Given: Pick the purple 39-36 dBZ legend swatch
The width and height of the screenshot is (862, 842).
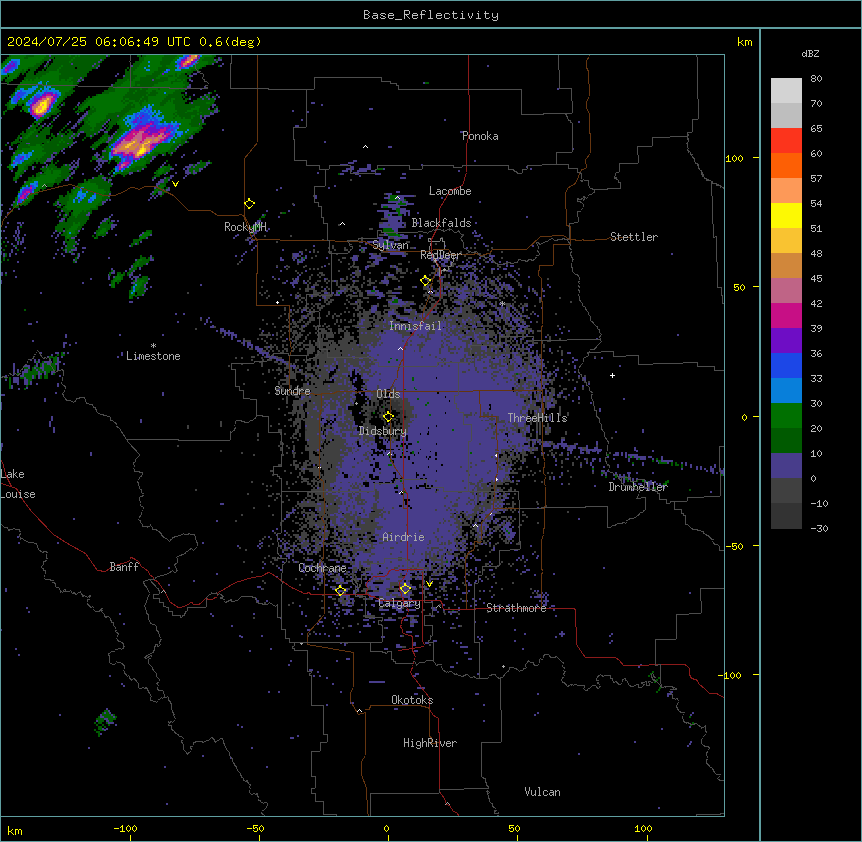Looking at the screenshot, I should pos(786,341).
